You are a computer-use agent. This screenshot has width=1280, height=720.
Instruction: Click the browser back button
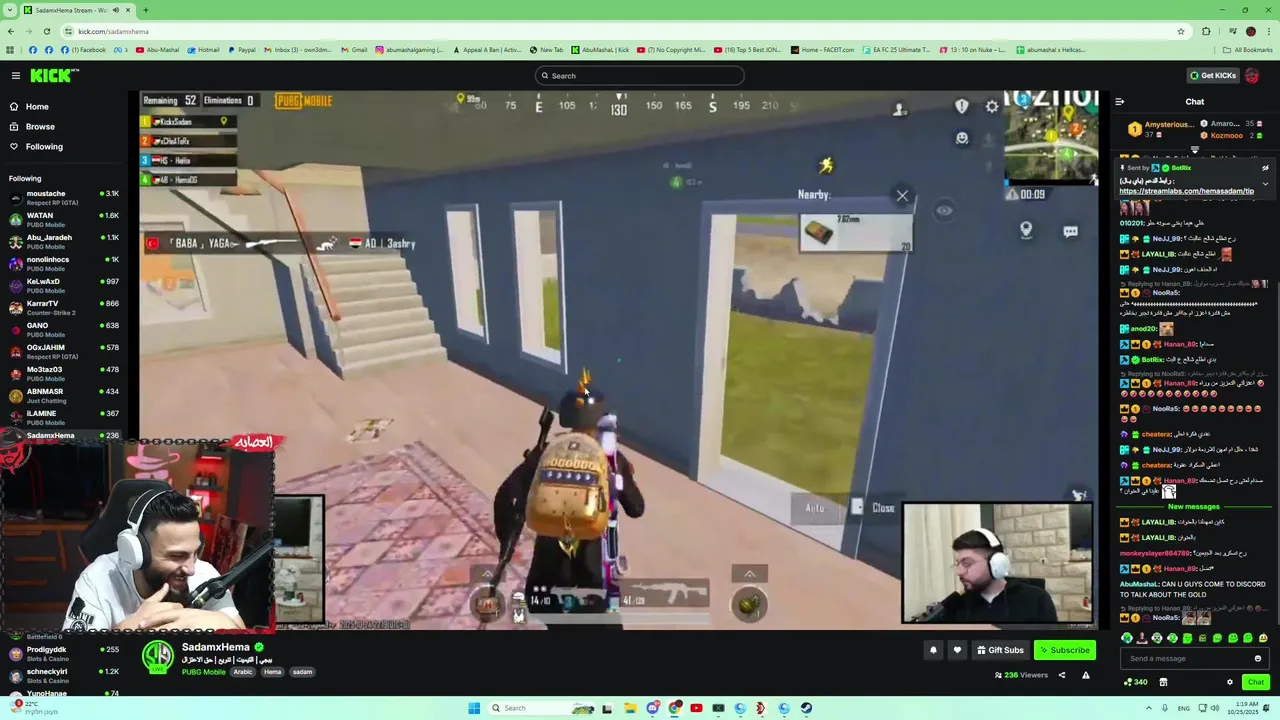coord(11,31)
